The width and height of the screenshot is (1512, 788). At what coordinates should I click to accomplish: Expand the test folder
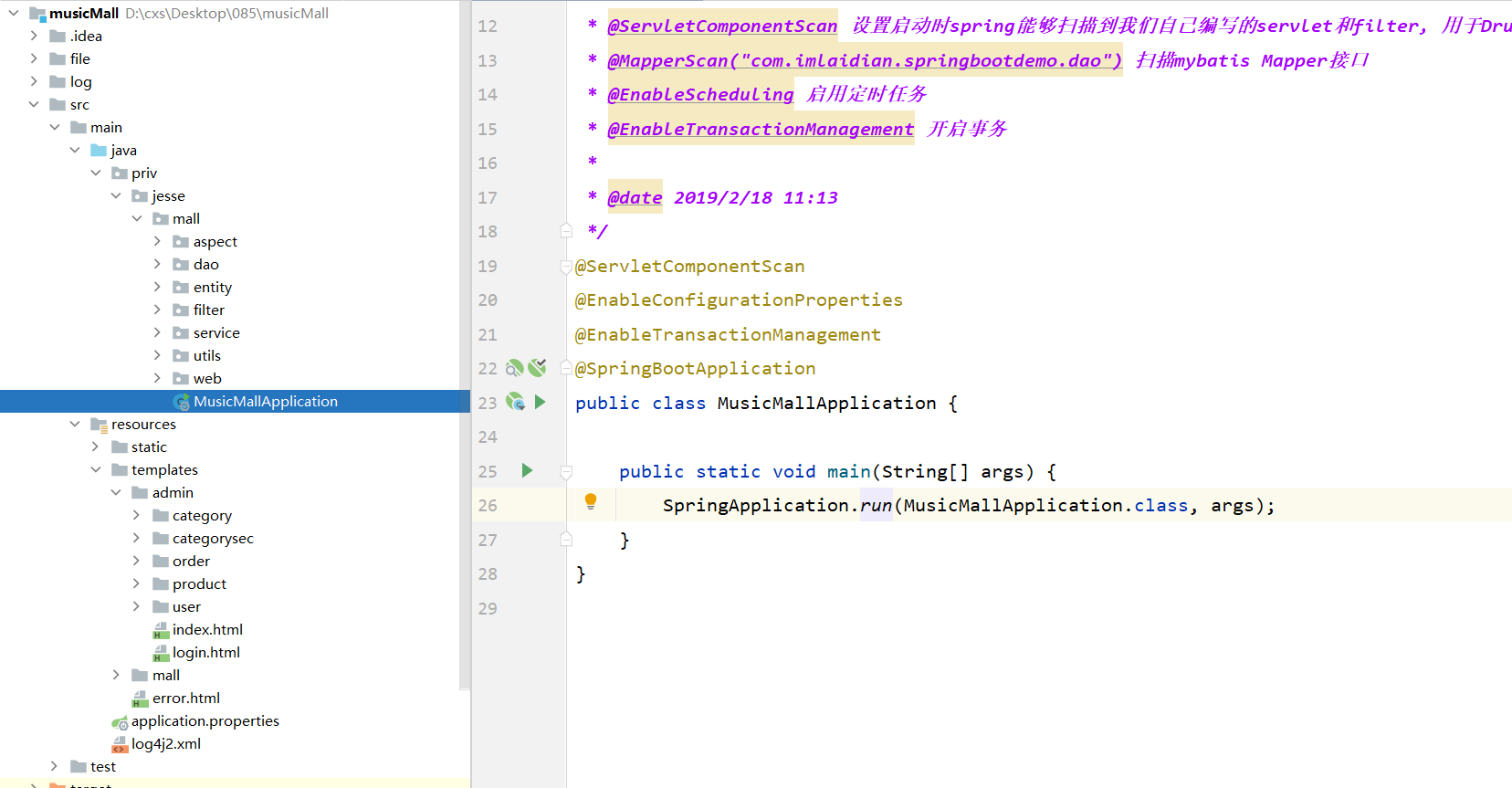pos(55,767)
